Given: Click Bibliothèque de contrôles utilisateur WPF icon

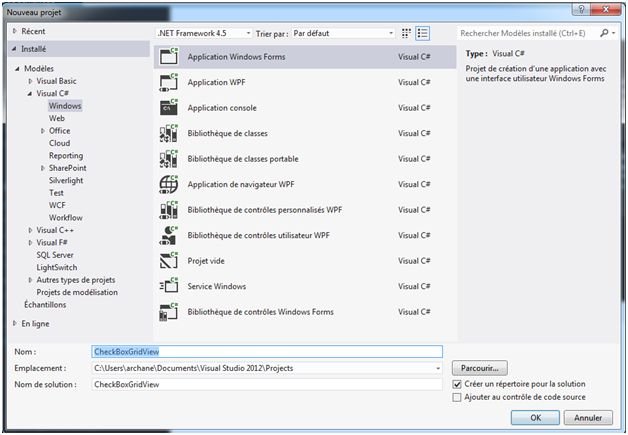Looking at the screenshot, I should click(x=169, y=235).
